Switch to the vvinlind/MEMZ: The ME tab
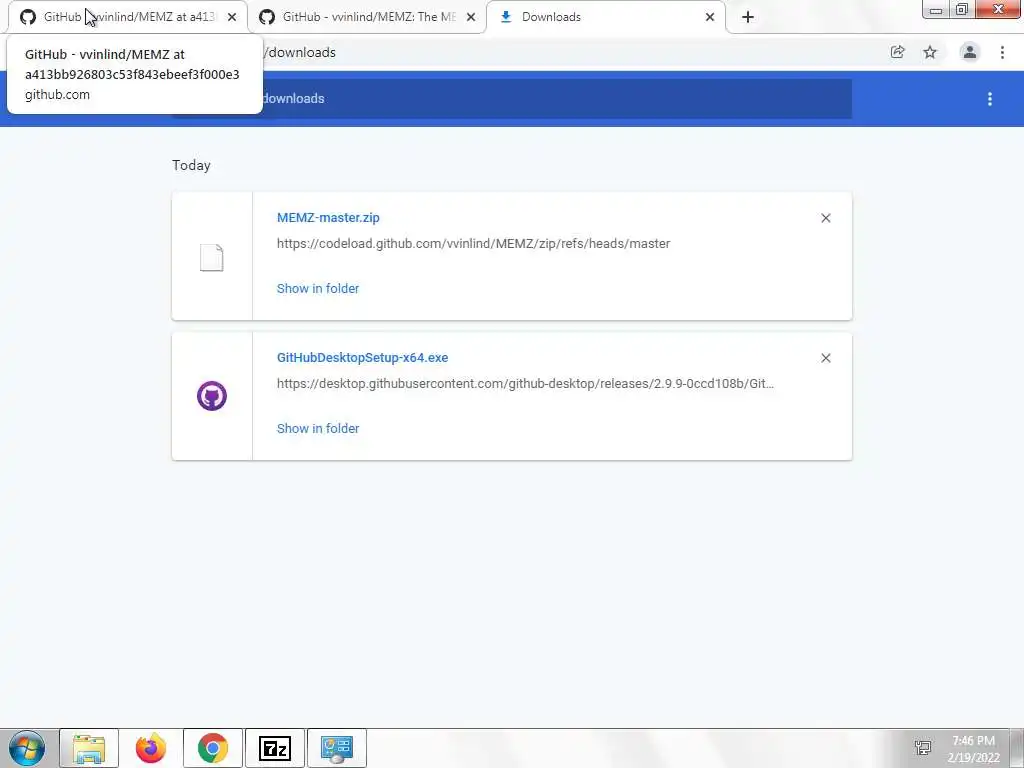 [368, 17]
